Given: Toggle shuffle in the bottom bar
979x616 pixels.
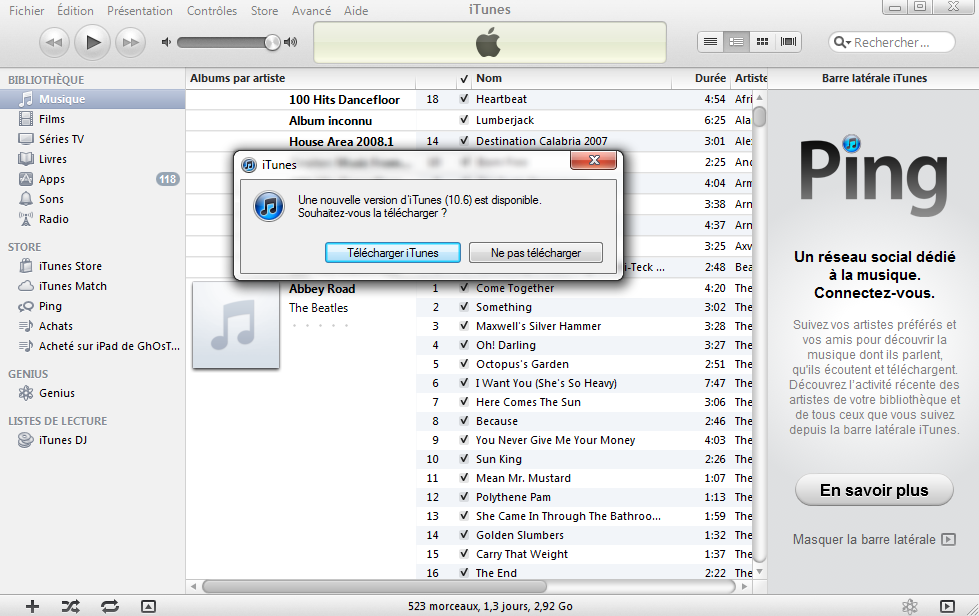Looking at the screenshot, I should point(71,606).
